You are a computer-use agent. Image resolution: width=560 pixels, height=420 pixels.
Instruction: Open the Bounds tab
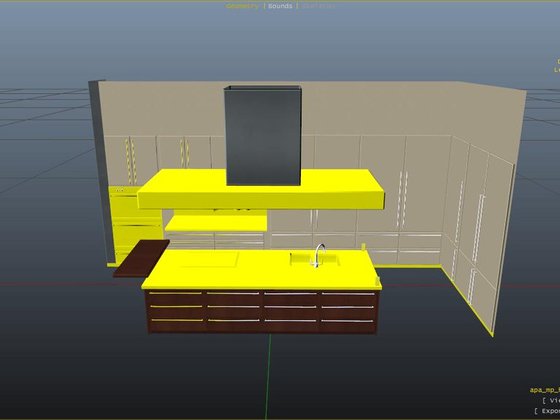(x=280, y=6)
